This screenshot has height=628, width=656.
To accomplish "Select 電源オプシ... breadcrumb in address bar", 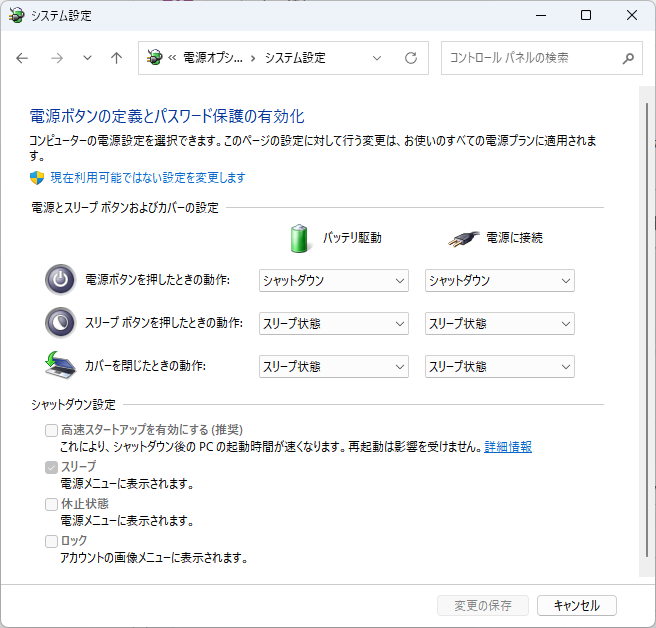I will (213, 58).
